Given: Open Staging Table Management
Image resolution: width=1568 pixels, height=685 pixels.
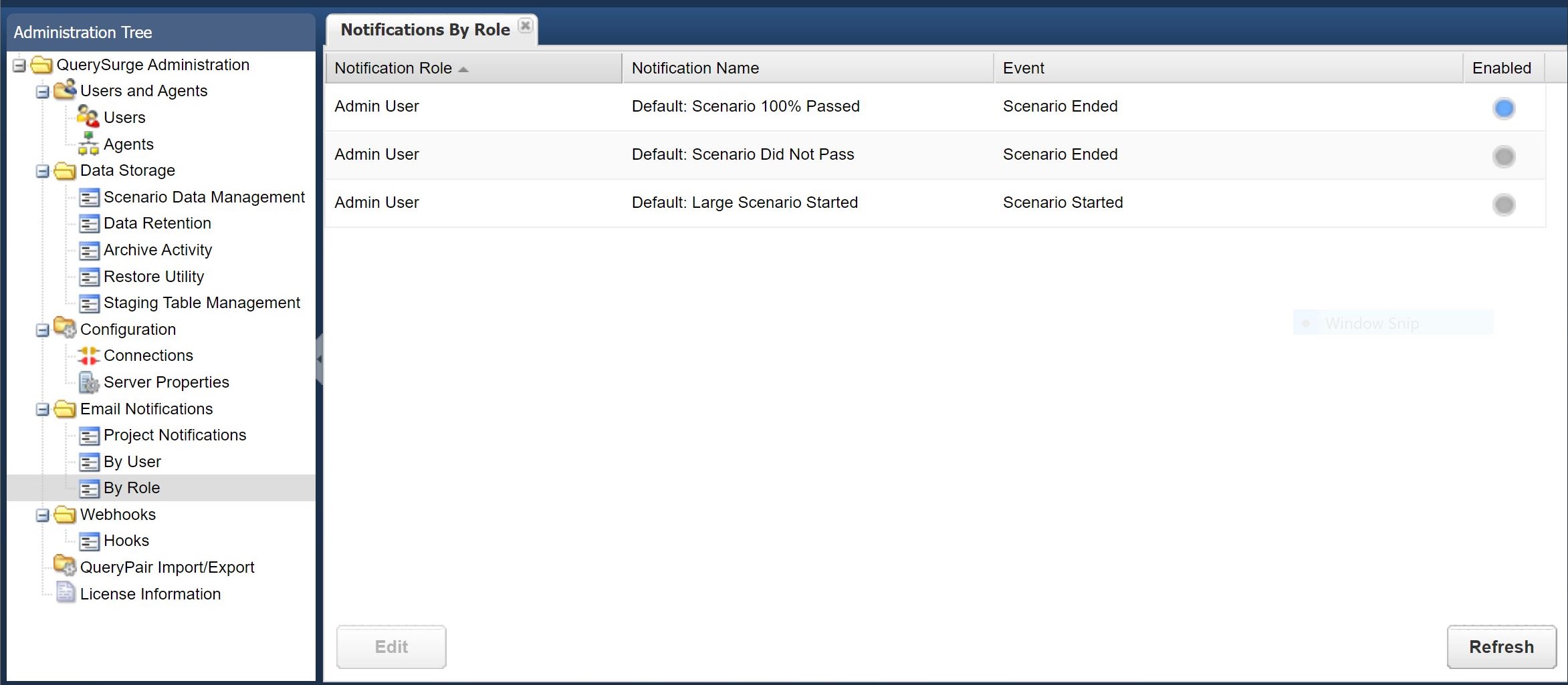Looking at the screenshot, I should (202, 303).
